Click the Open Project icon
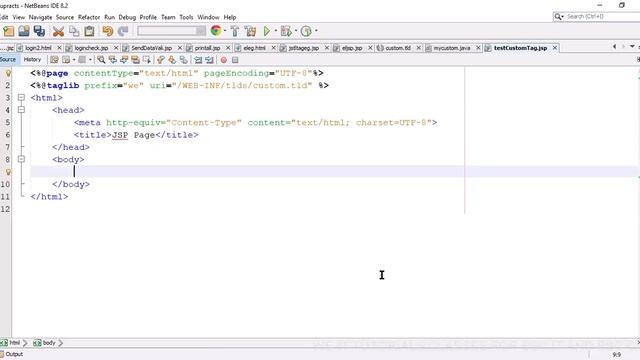The image size is (640, 360). [24, 31]
